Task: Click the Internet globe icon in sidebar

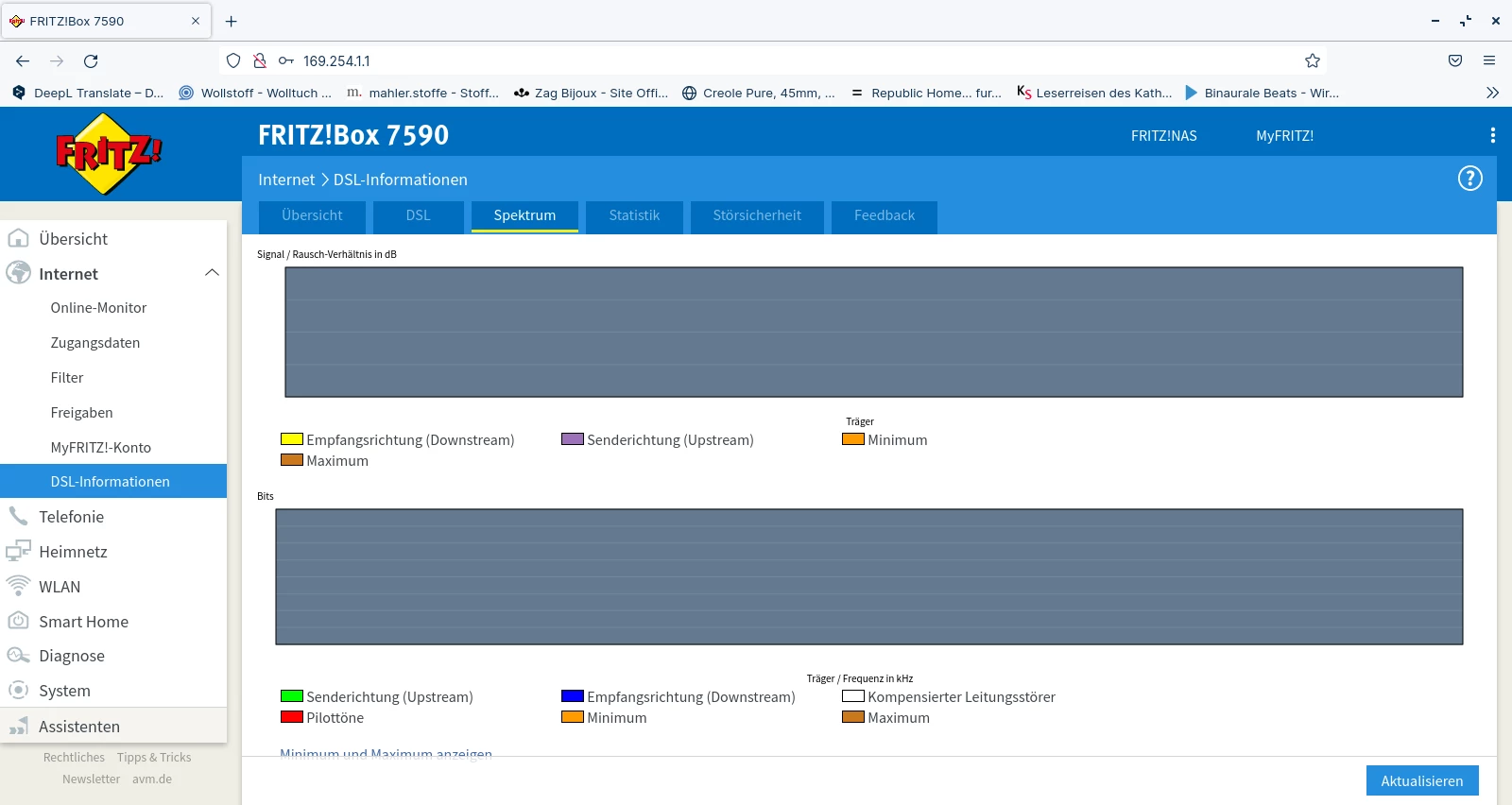Action: [18, 273]
